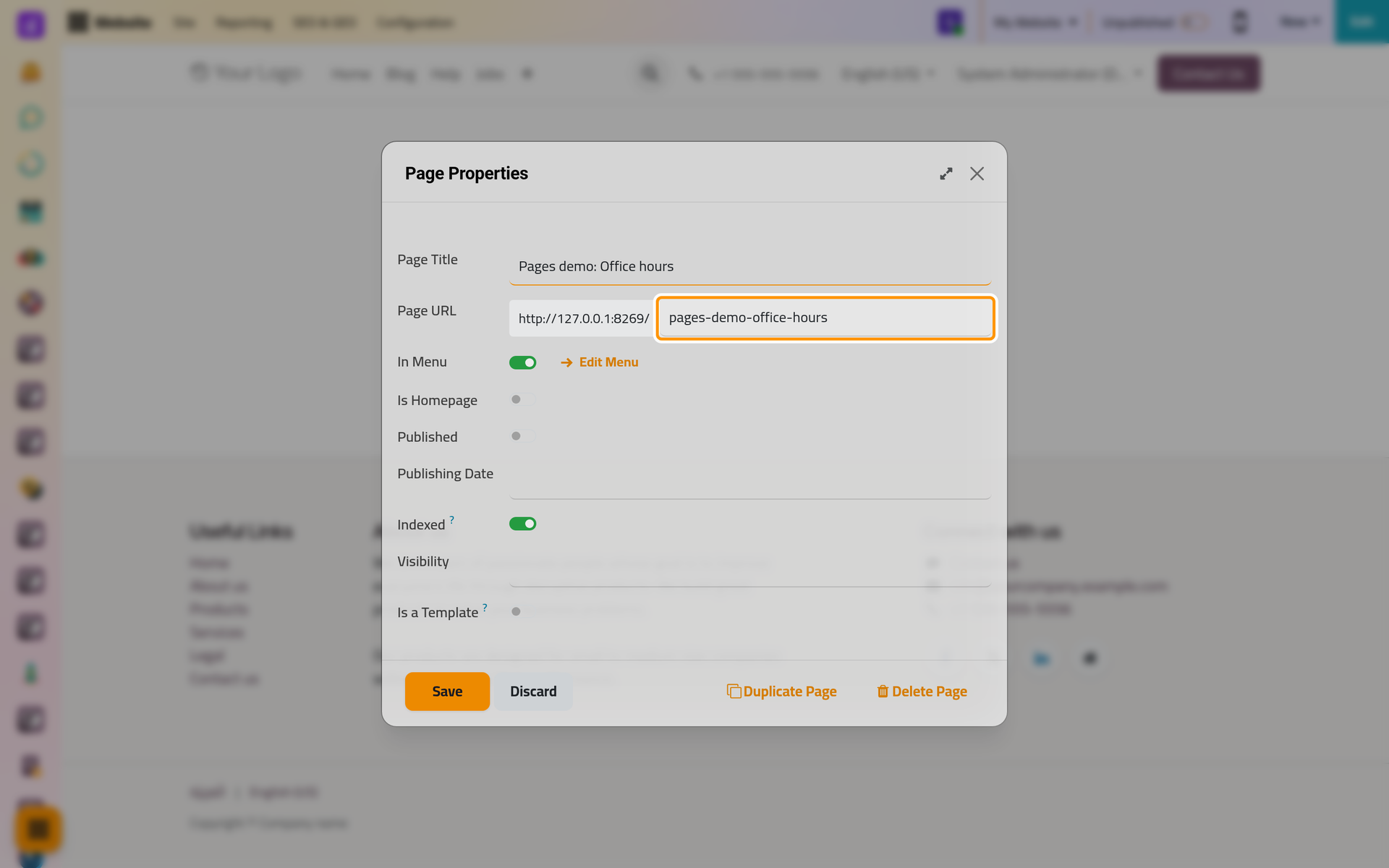Toggle the In Menu switch off
This screenshot has height=868, width=1389.
pos(522,362)
